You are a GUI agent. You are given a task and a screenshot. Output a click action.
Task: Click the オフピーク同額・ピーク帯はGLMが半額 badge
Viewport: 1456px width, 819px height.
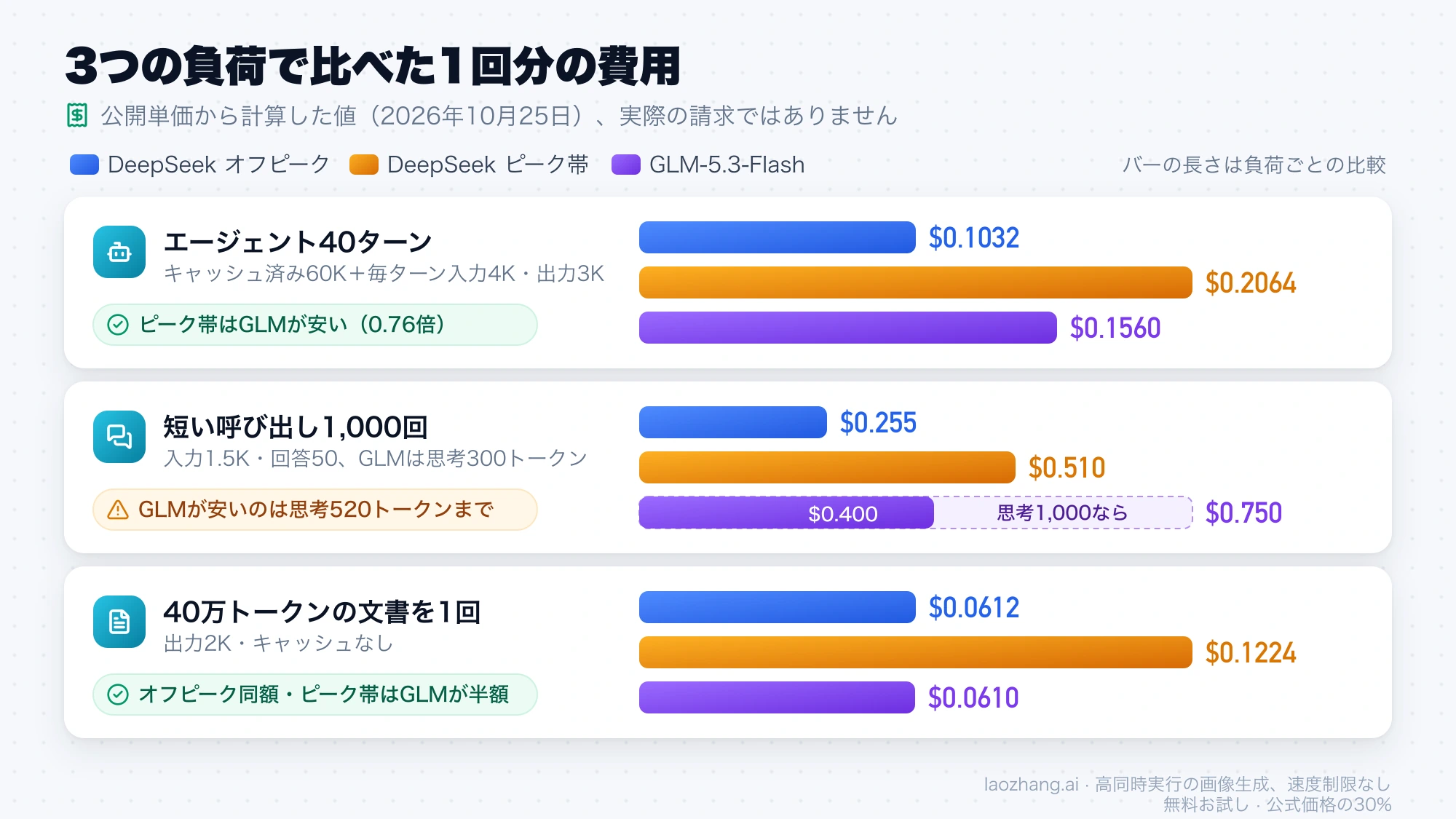pos(315,695)
